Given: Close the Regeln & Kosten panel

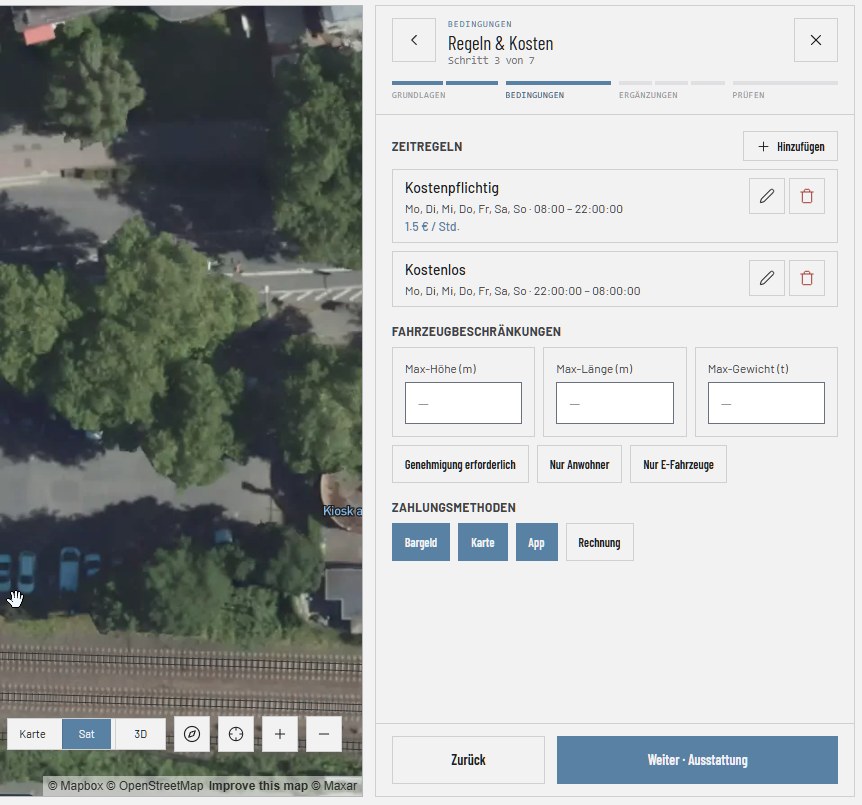Looking at the screenshot, I should pos(816,40).
